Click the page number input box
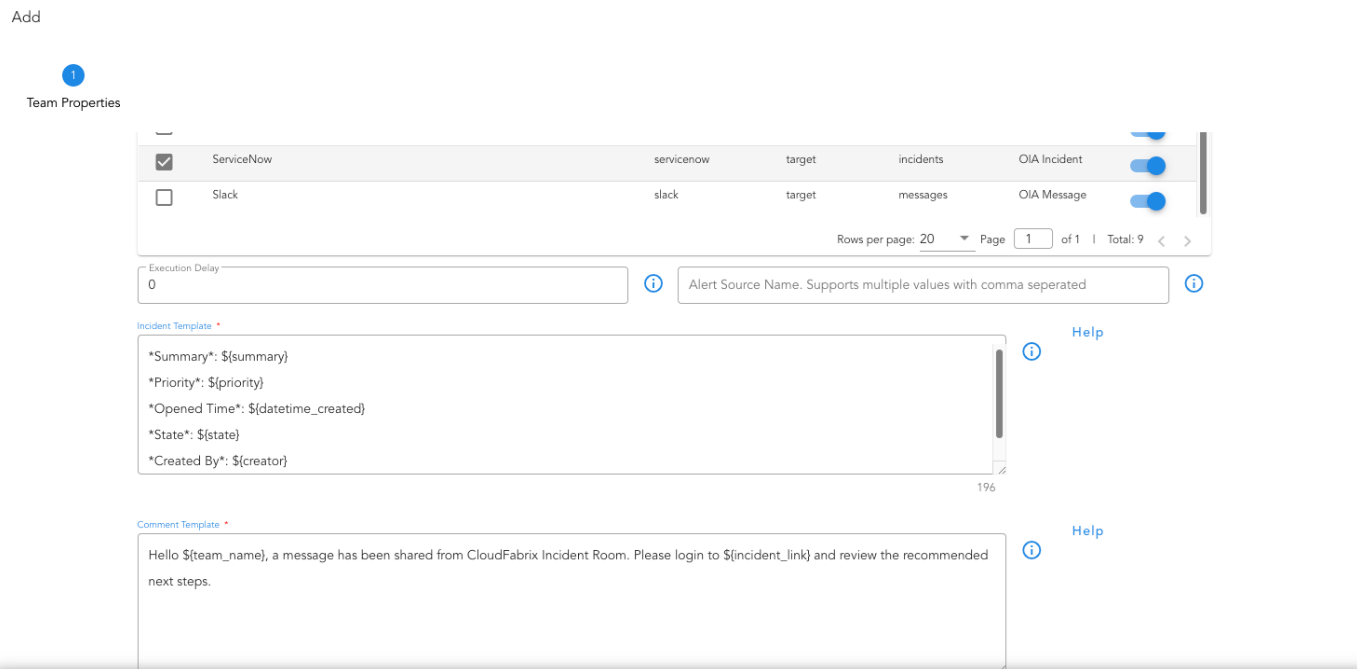The height and width of the screenshot is (669, 1359). (x=1032, y=239)
